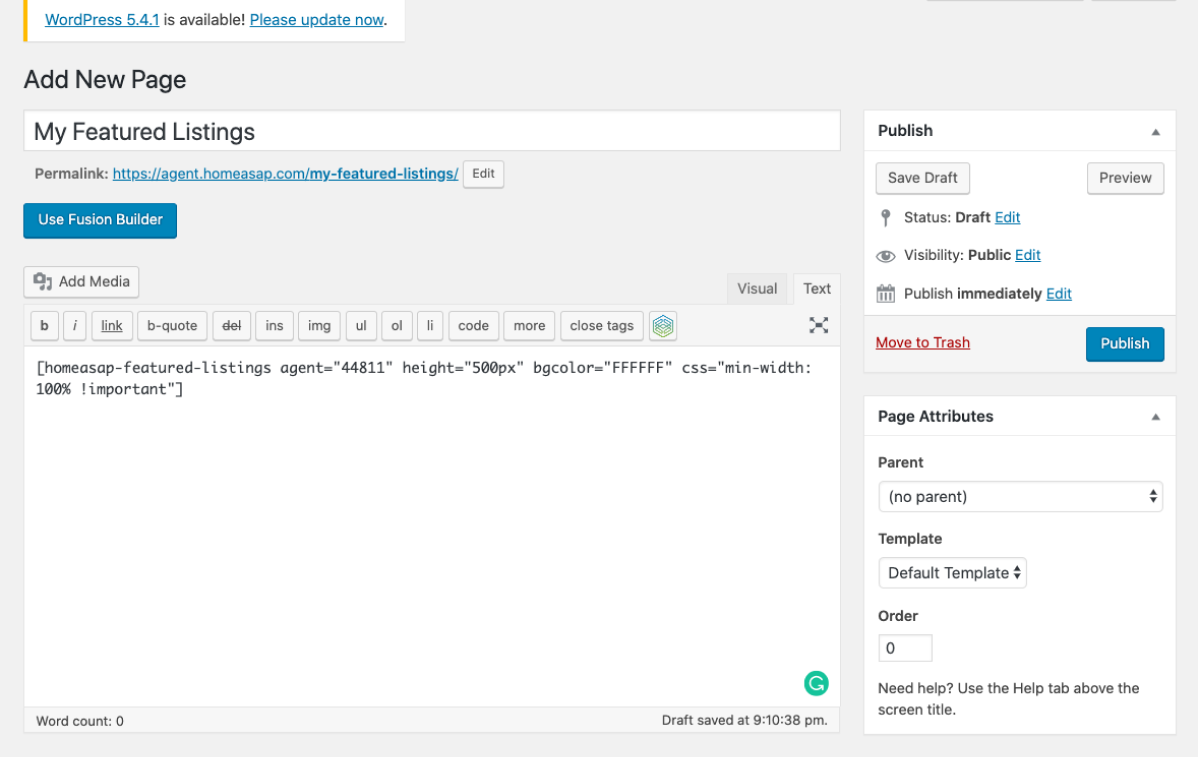Move the page to Trash
This screenshot has height=757, width=1198.
(922, 343)
